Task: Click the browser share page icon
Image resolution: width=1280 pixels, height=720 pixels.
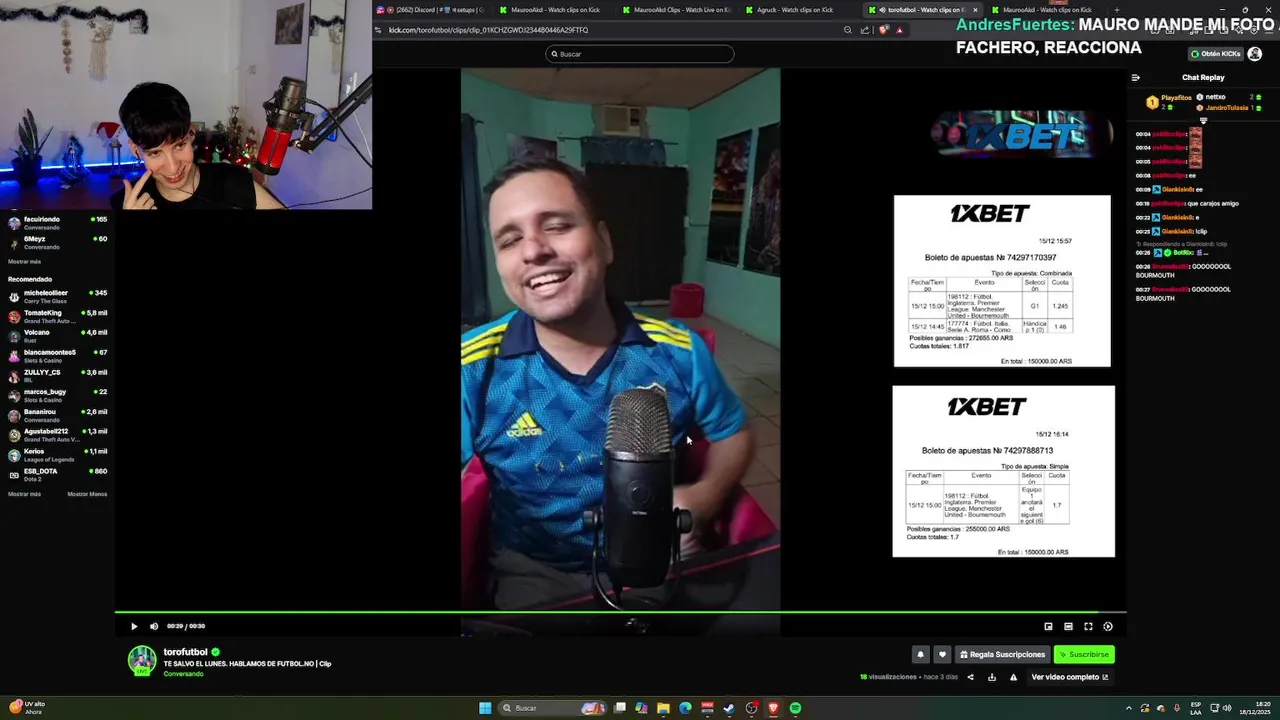Action: click(x=865, y=30)
